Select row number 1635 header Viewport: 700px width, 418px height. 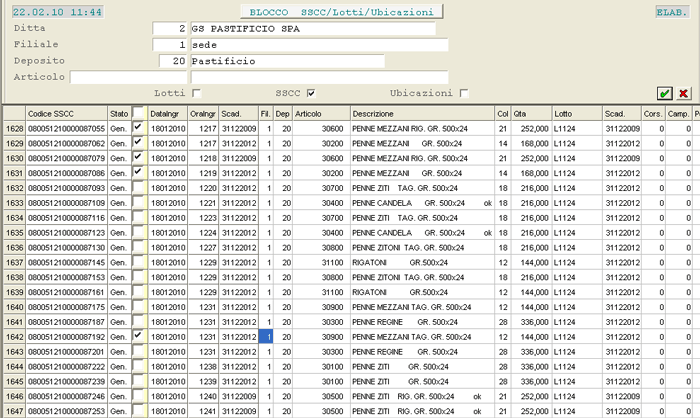[x=14, y=233]
